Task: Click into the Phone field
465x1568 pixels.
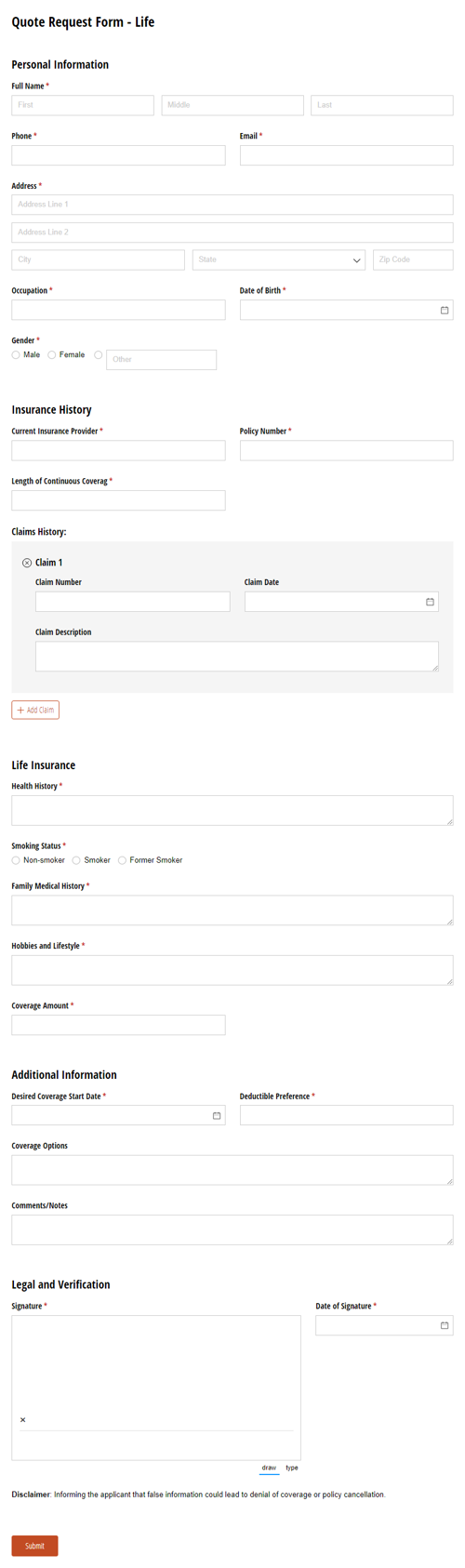Action: coord(119,155)
